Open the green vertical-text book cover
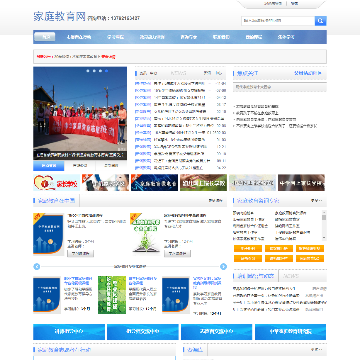The width and height of the screenshot is (360, 360). [112, 295]
